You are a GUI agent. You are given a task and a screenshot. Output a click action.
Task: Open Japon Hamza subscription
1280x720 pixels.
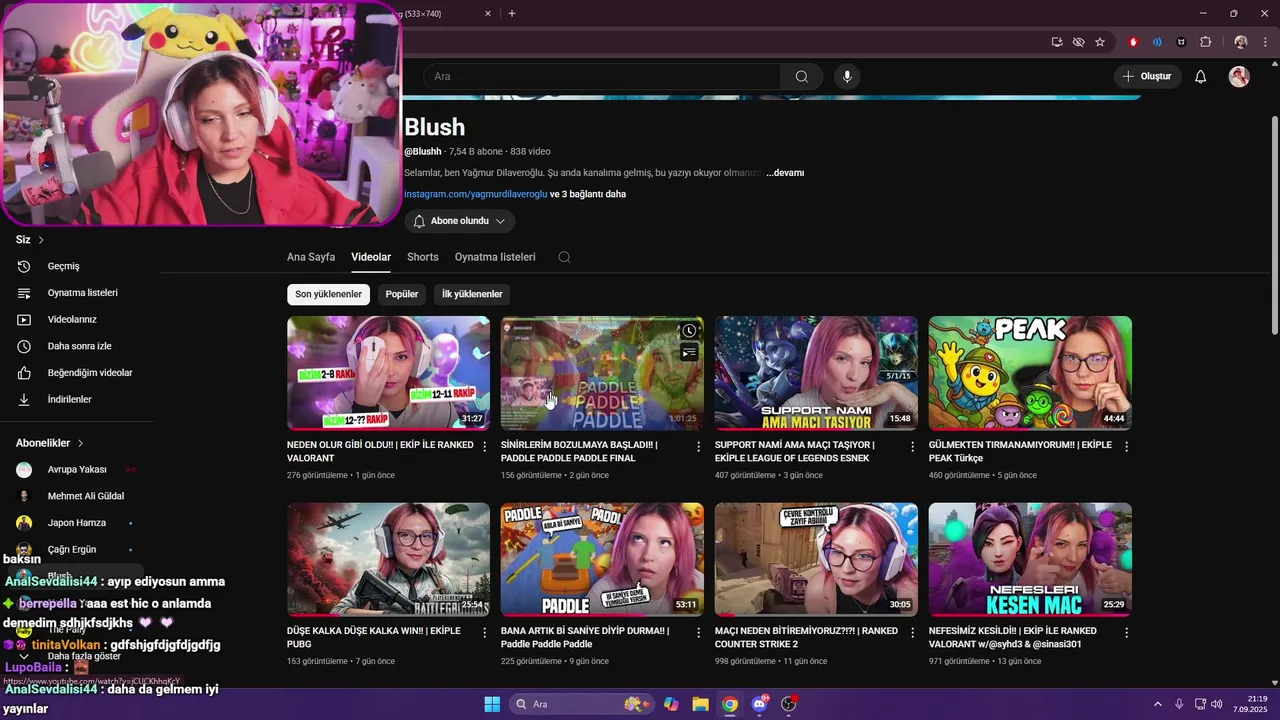76,523
